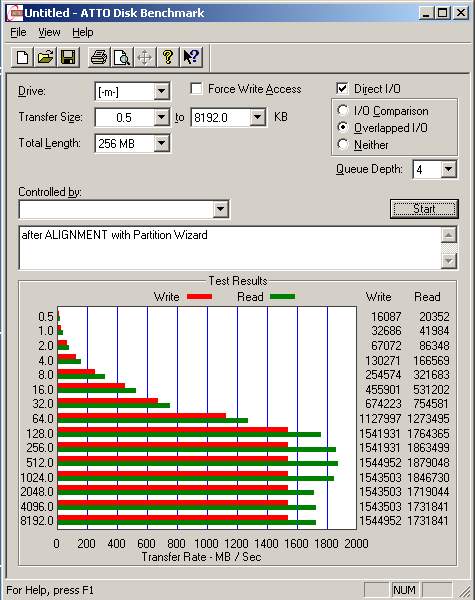Click the description box's down scroll arrow
Viewport: 475px width, 600px height.
tap(449, 261)
